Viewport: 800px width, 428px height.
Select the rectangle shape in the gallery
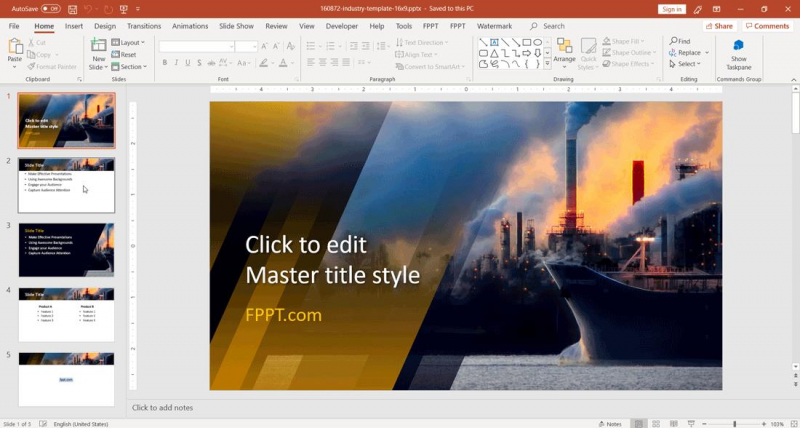[527, 42]
